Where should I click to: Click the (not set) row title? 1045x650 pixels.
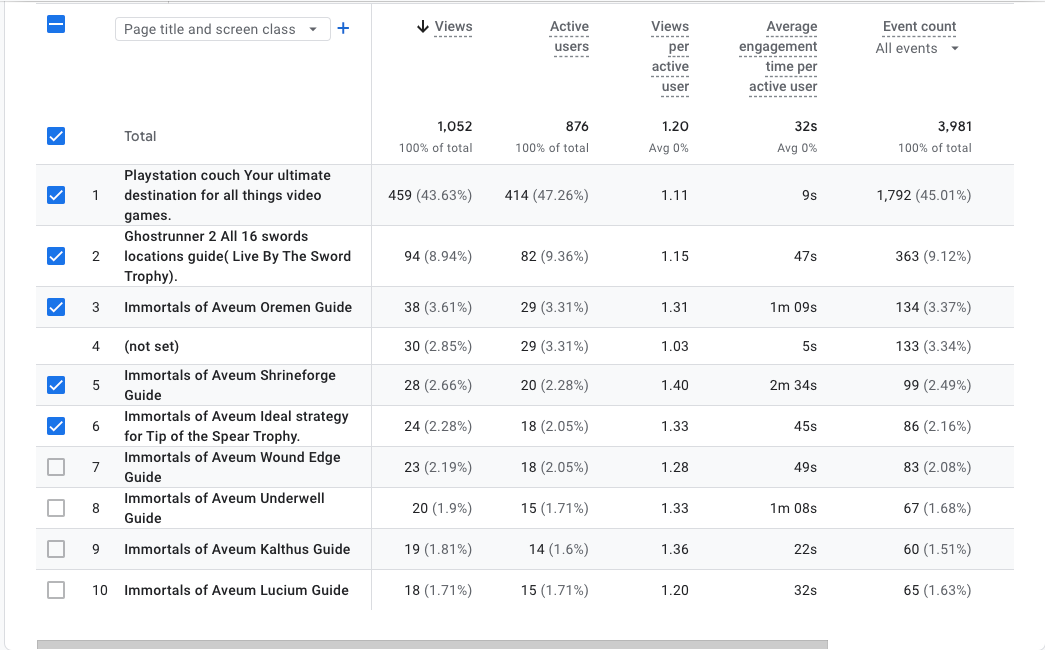(151, 346)
